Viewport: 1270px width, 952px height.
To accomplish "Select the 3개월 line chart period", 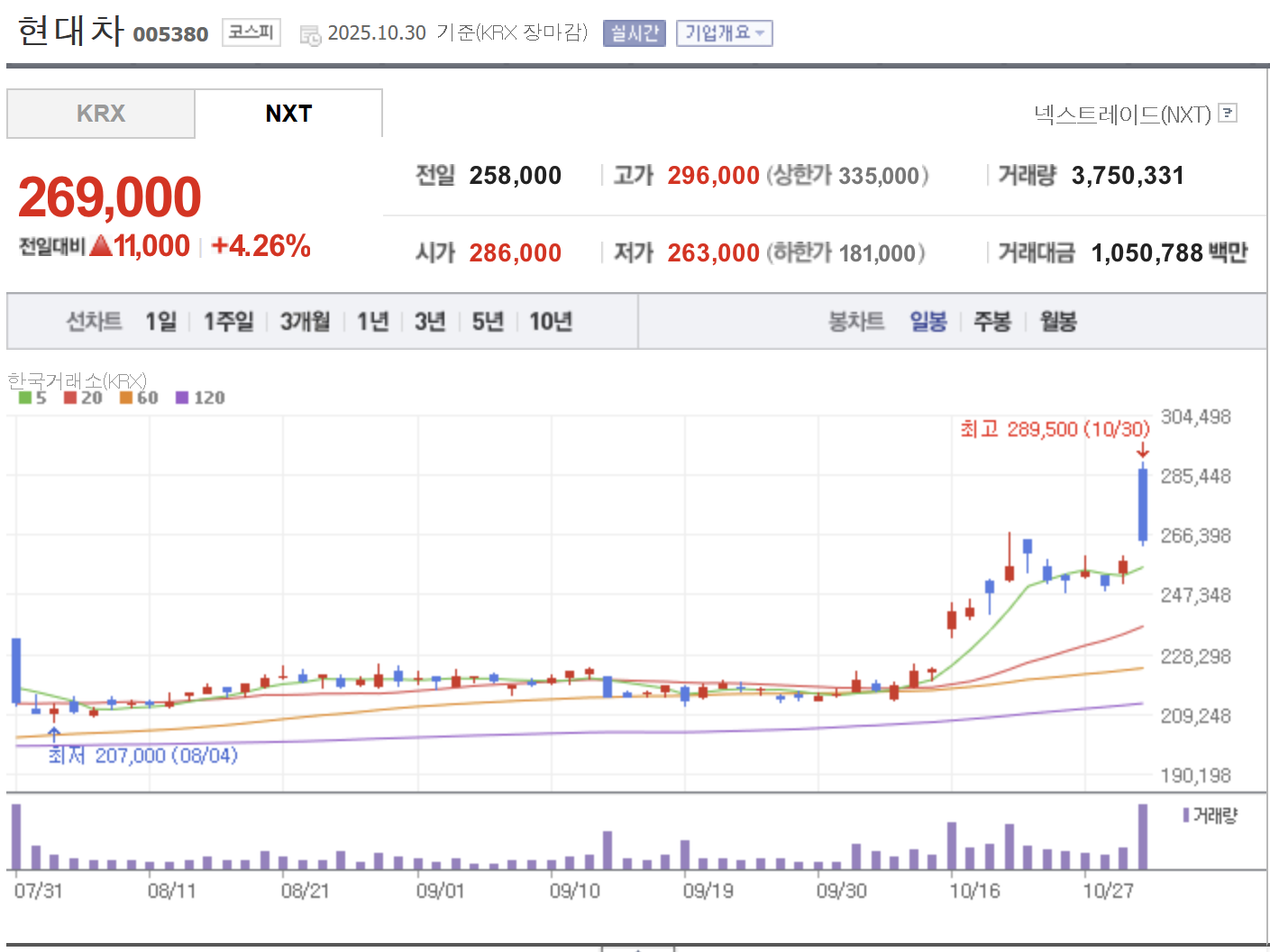I will pyautogui.click(x=306, y=322).
